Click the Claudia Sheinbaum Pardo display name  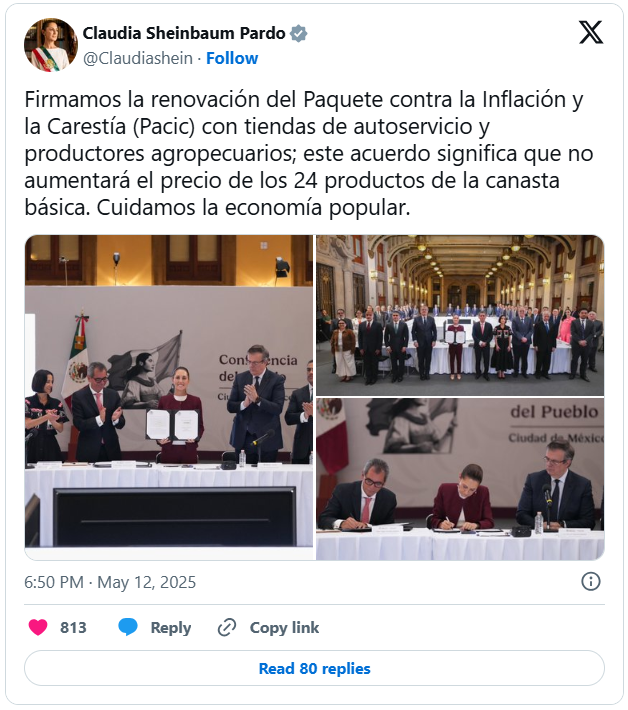[184, 33]
